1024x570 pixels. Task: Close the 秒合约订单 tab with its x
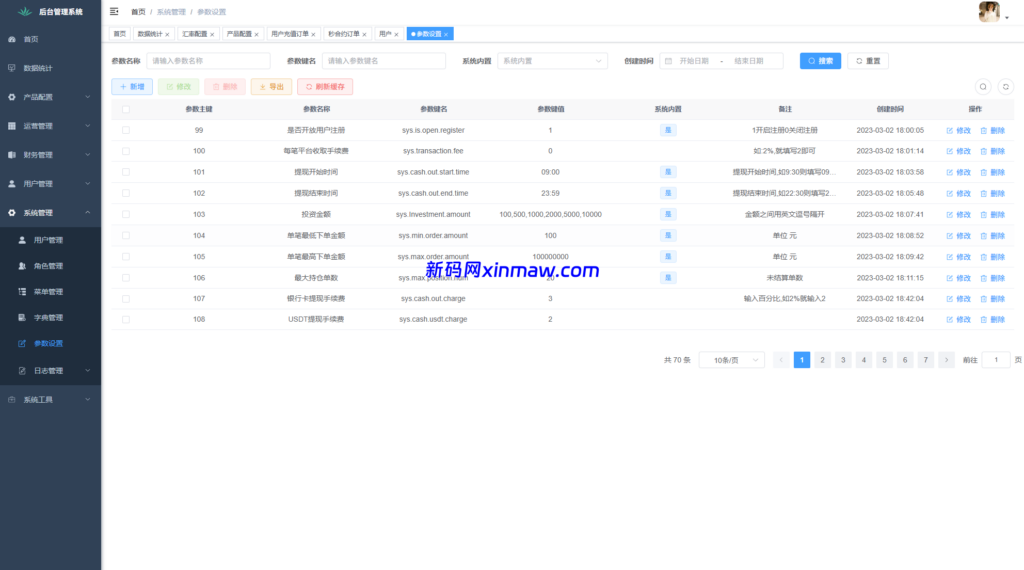tap(364, 35)
